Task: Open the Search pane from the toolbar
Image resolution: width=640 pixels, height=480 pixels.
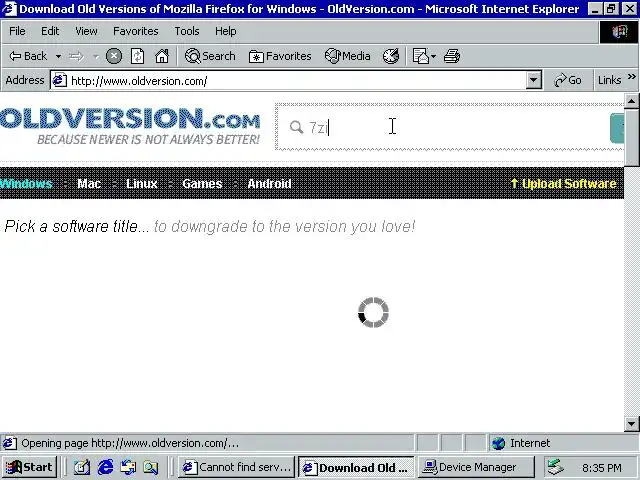Action: pos(210,56)
